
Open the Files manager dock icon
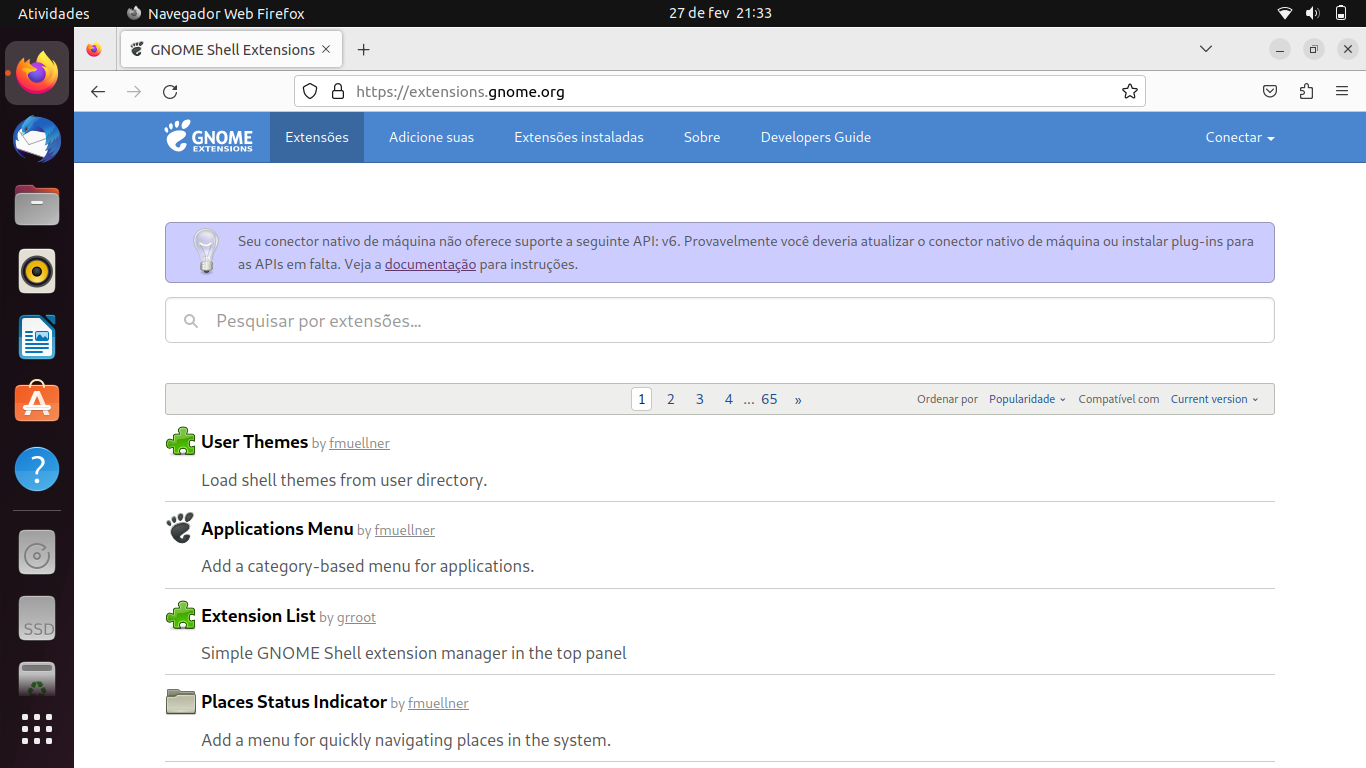(x=37, y=205)
